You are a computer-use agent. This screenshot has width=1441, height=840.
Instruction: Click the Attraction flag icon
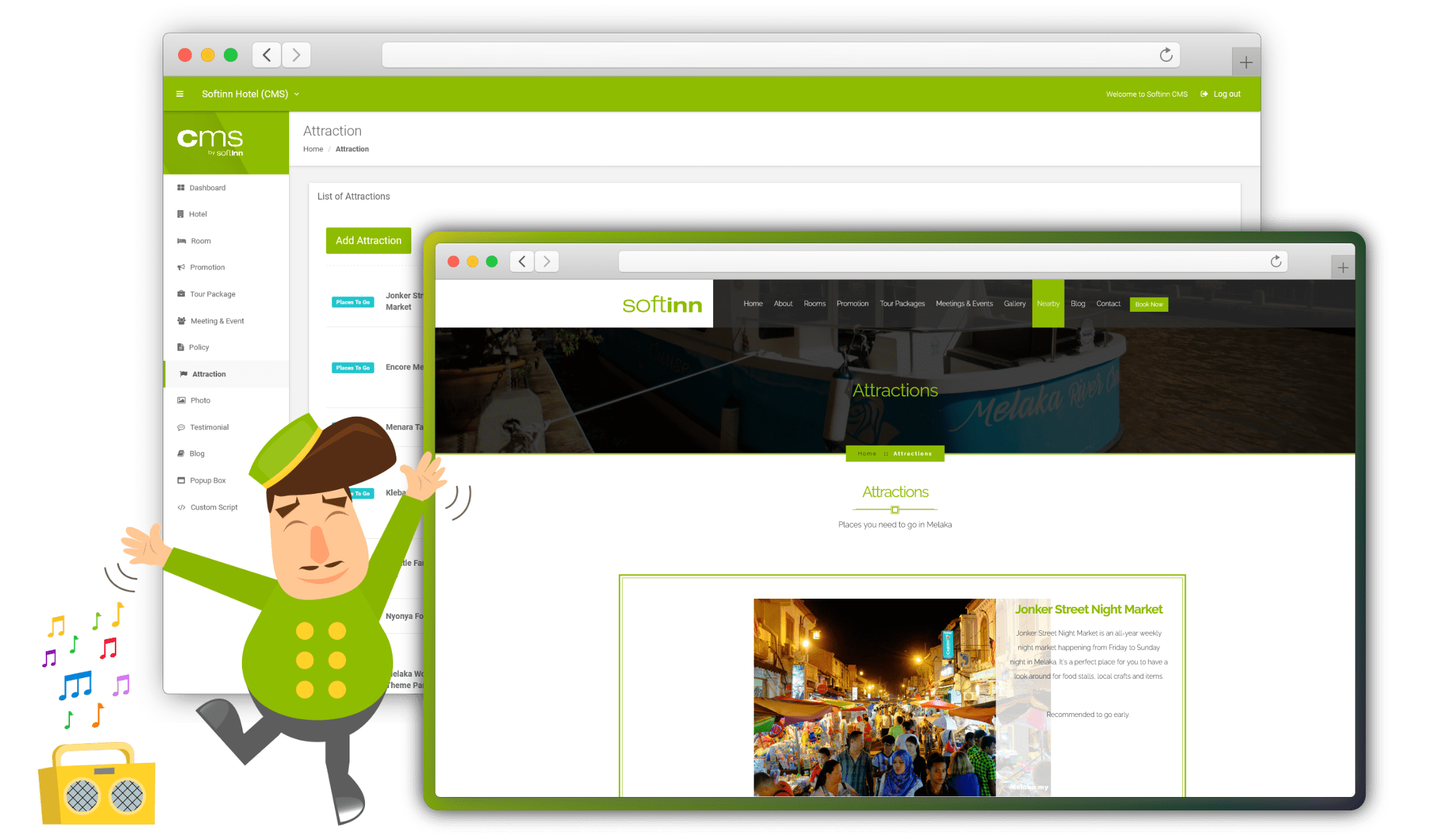tap(183, 374)
